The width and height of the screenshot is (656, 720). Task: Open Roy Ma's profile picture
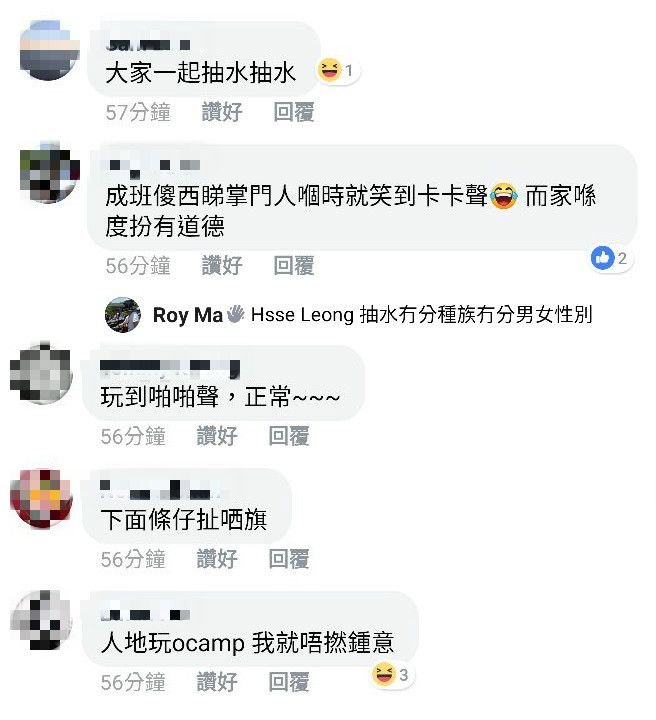(x=123, y=315)
